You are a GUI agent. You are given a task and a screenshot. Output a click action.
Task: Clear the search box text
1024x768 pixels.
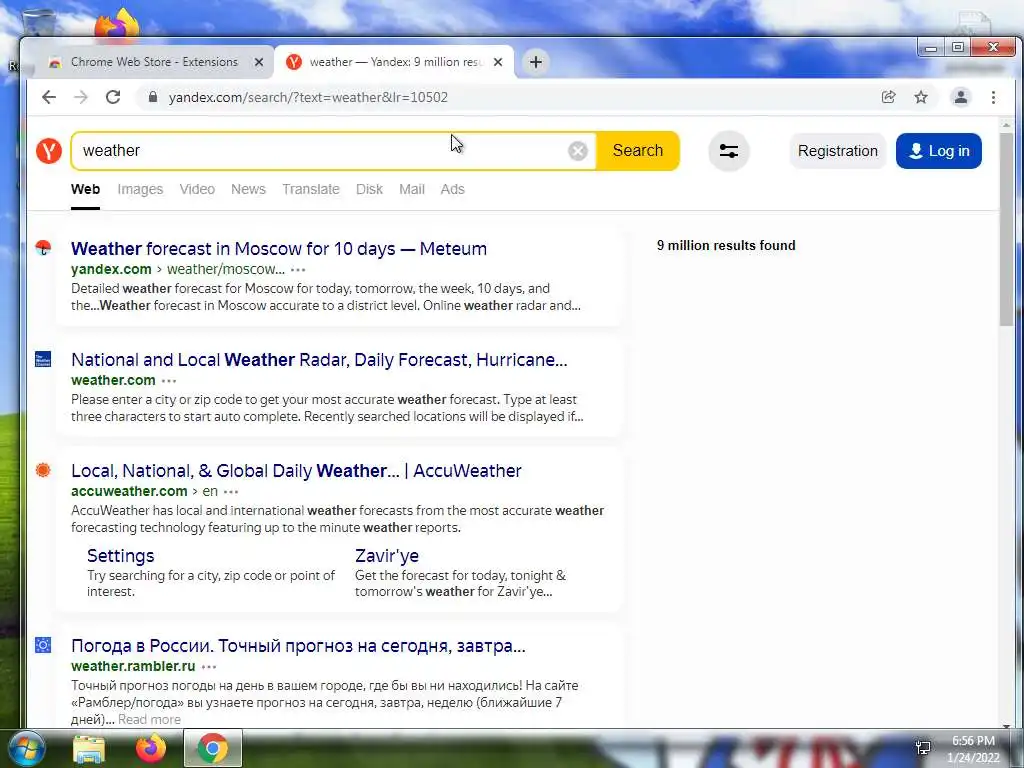click(577, 151)
